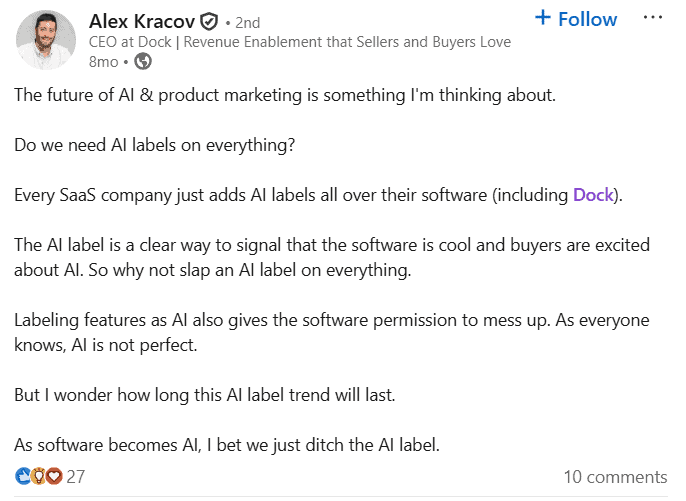Open the purple Dock company mention link

(592, 195)
